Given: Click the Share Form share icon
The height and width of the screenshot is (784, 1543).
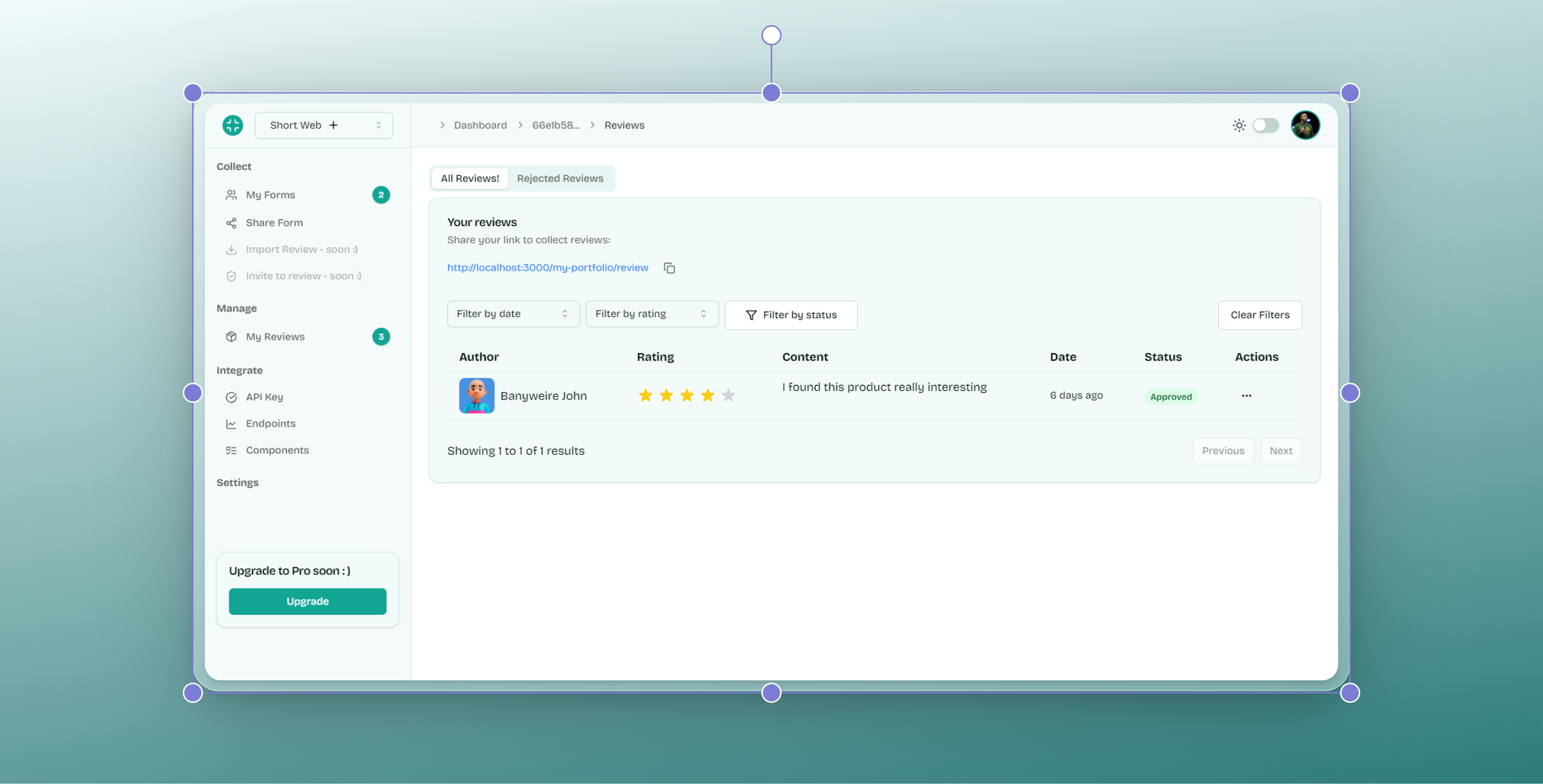Looking at the screenshot, I should tap(231, 223).
